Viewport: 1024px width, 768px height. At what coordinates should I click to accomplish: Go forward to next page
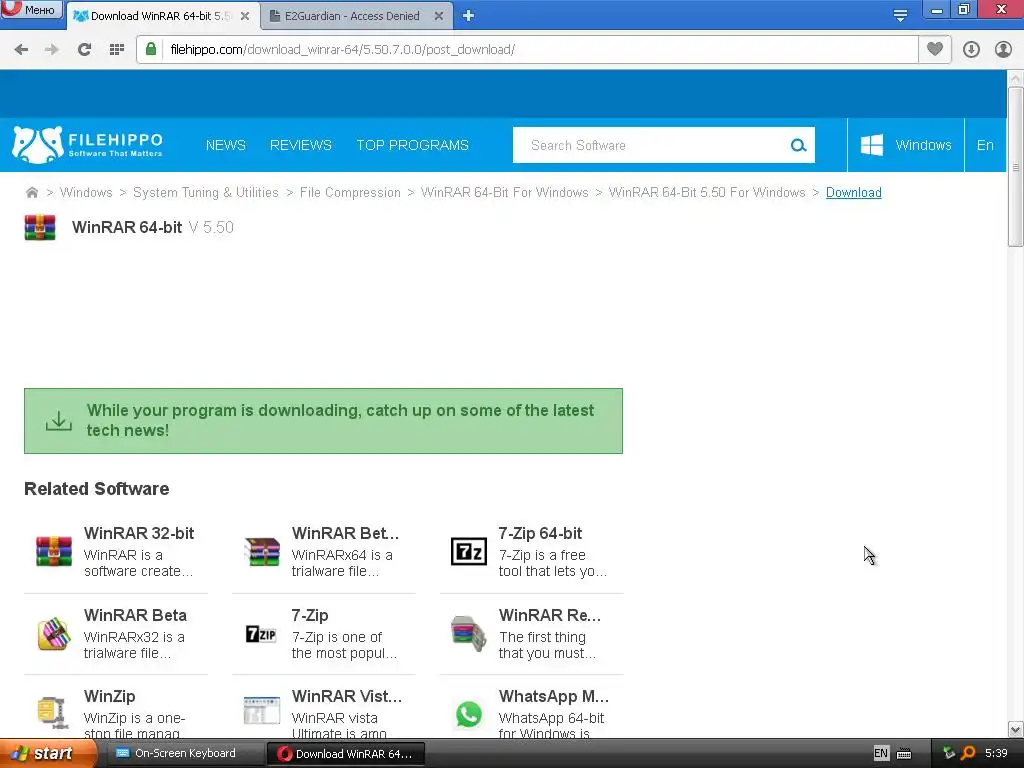tap(52, 50)
